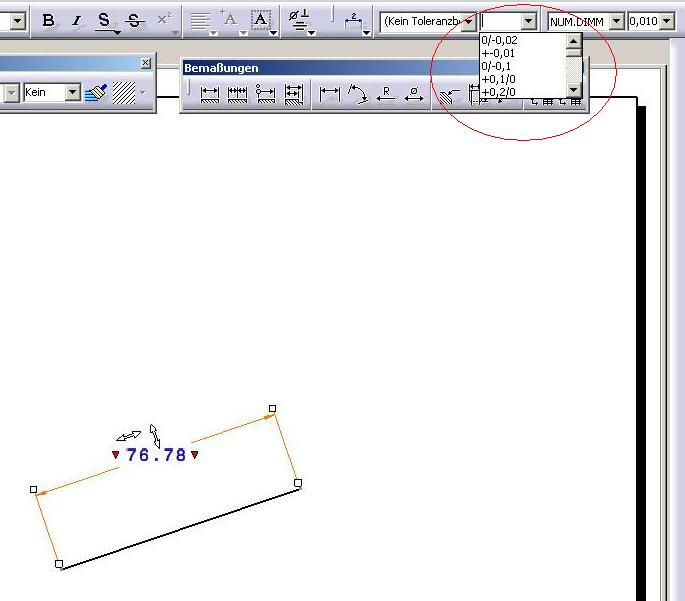The width and height of the screenshot is (685, 601).
Task: Expand the frame A icon arrow
Action: point(274,33)
